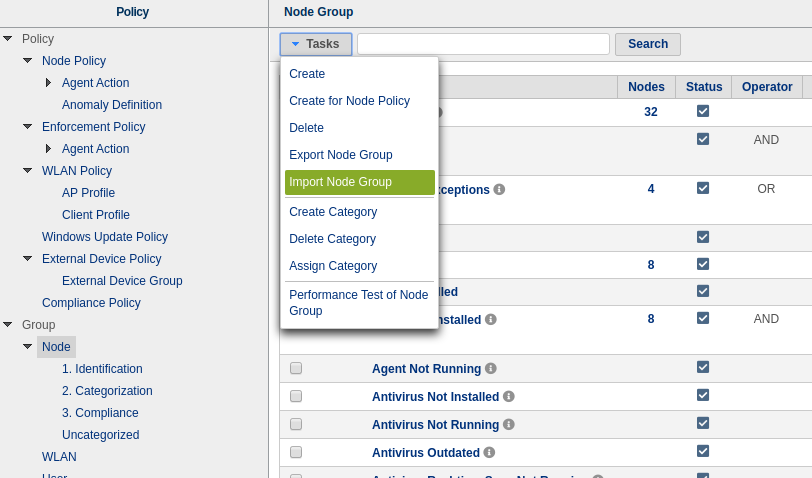
Task: Open Compliance Policy in the policy tree
Action: pos(91,303)
